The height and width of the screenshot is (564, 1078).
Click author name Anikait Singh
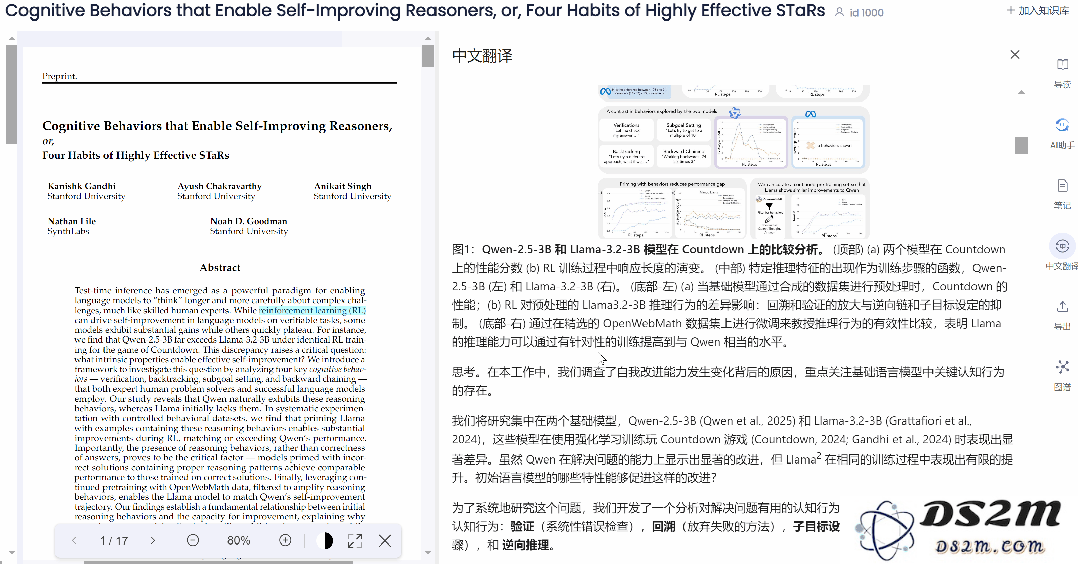tap(342, 186)
